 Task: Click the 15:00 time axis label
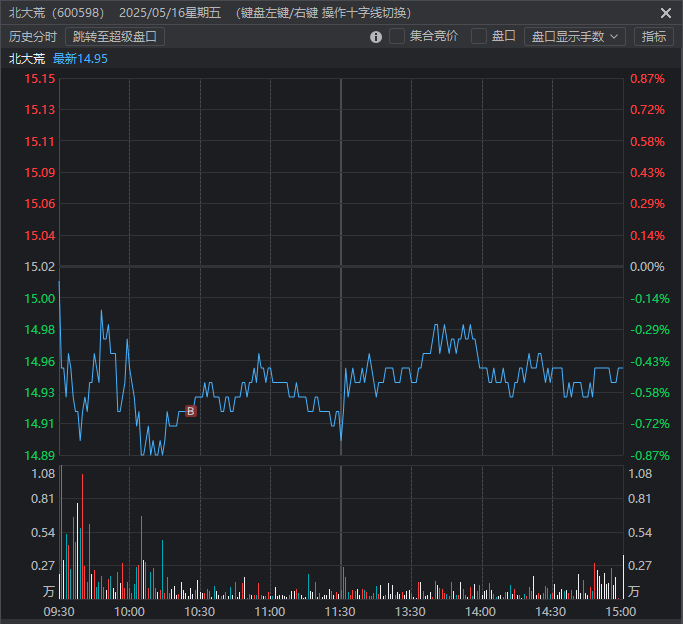[x=621, y=611]
